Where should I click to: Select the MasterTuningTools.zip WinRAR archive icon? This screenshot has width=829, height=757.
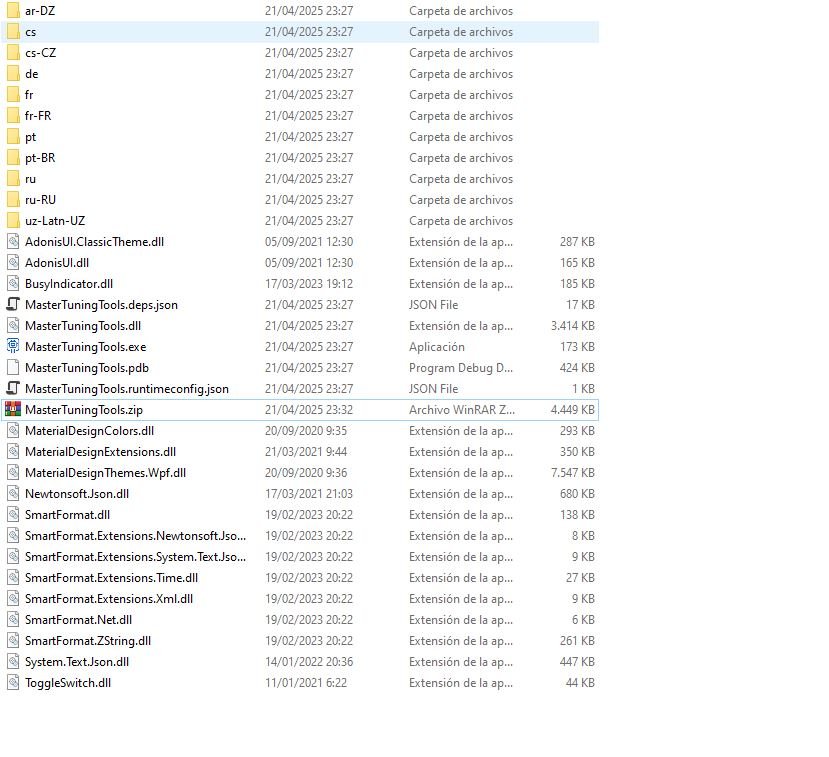coord(13,410)
